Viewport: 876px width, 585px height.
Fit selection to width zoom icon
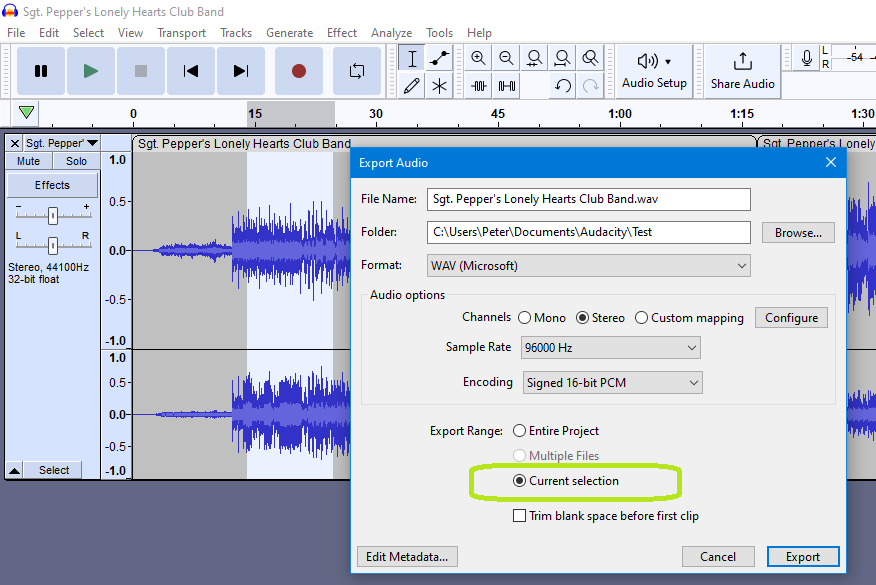[x=534, y=58]
